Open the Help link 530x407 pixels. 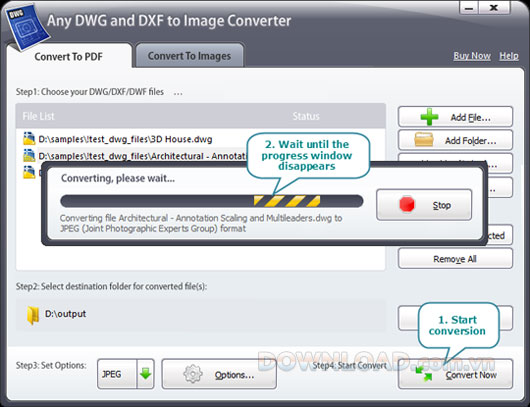509,56
